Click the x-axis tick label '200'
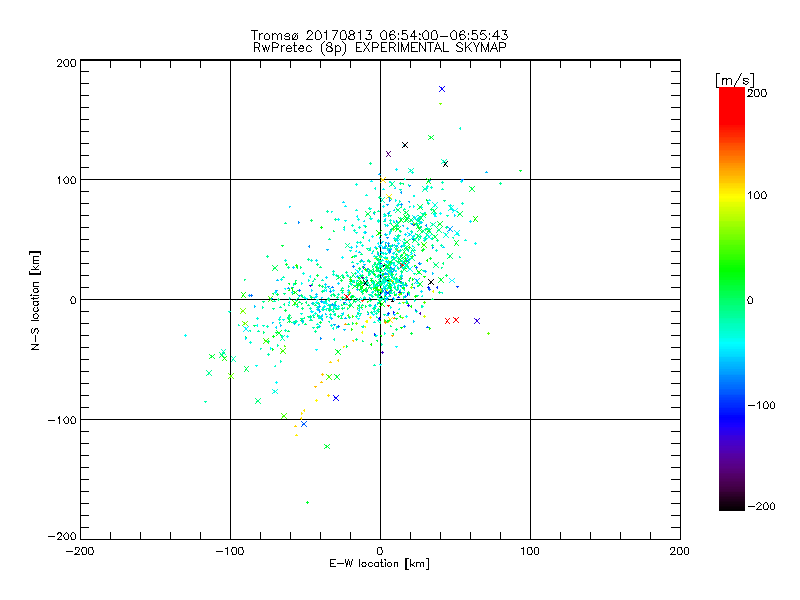This screenshot has width=800, height=600. [x=680, y=551]
